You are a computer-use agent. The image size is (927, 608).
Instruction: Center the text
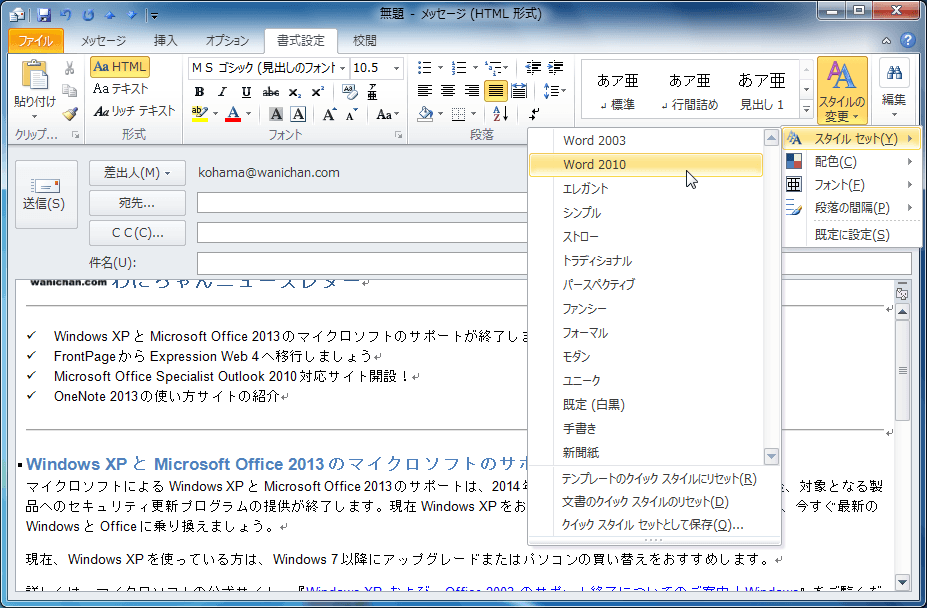point(448,91)
